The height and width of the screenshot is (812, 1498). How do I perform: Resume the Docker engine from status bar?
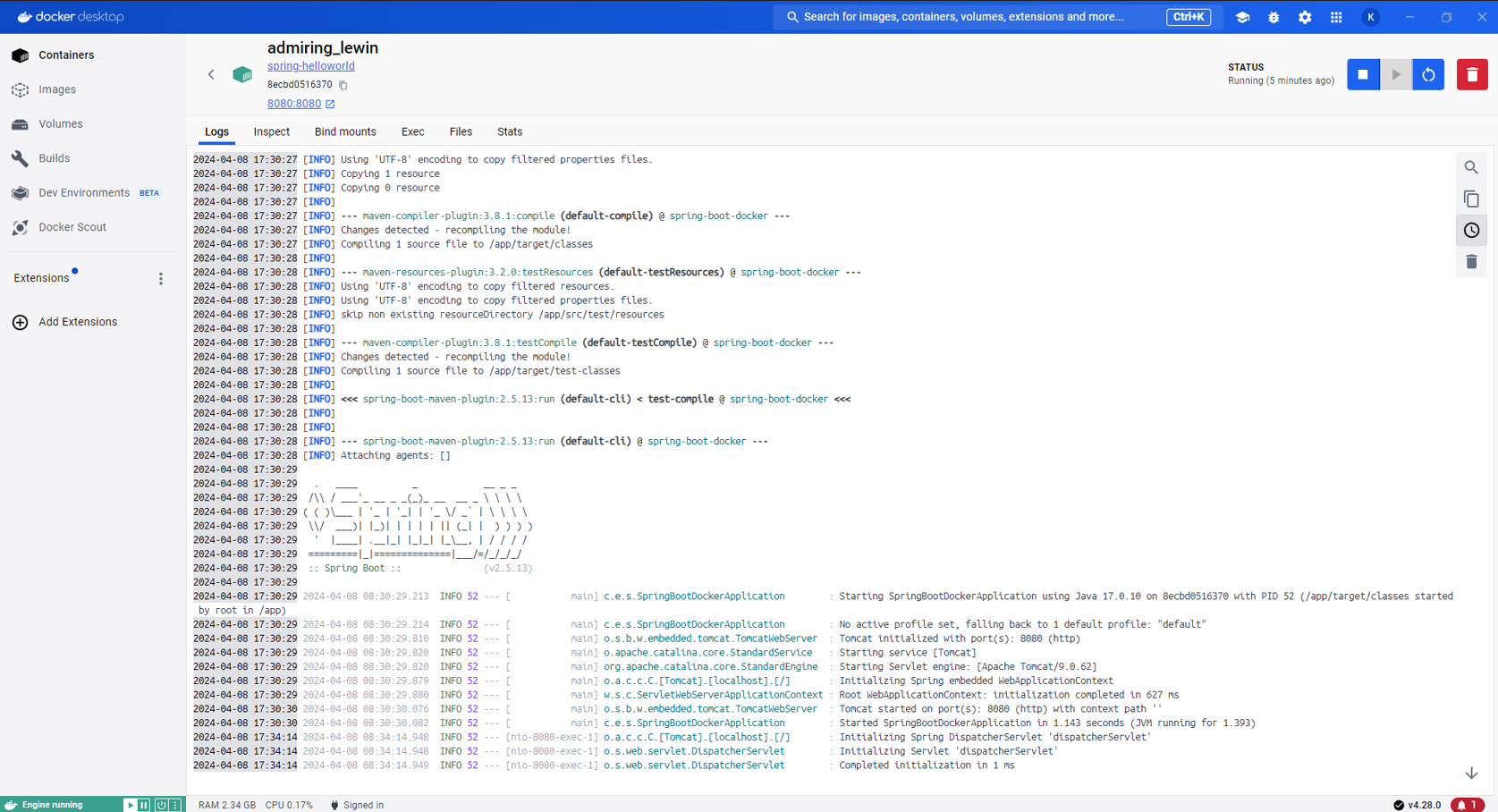click(x=130, y=805)
